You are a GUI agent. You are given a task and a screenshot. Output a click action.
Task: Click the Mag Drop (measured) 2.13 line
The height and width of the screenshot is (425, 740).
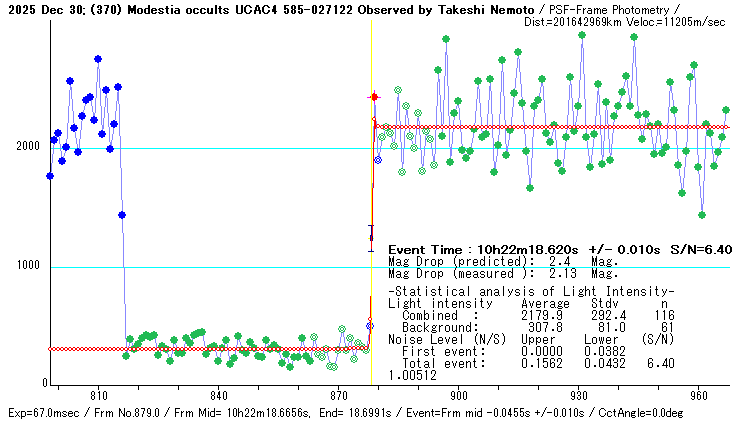[503, 273]
